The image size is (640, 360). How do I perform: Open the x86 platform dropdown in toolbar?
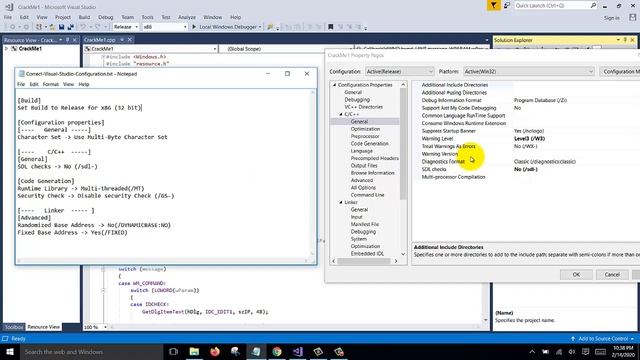[165, 27]
